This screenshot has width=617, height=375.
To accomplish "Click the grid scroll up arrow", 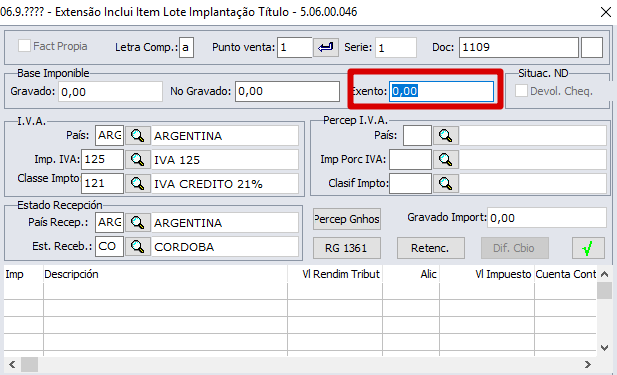I will pyautogui.click(x=605, y=274).
